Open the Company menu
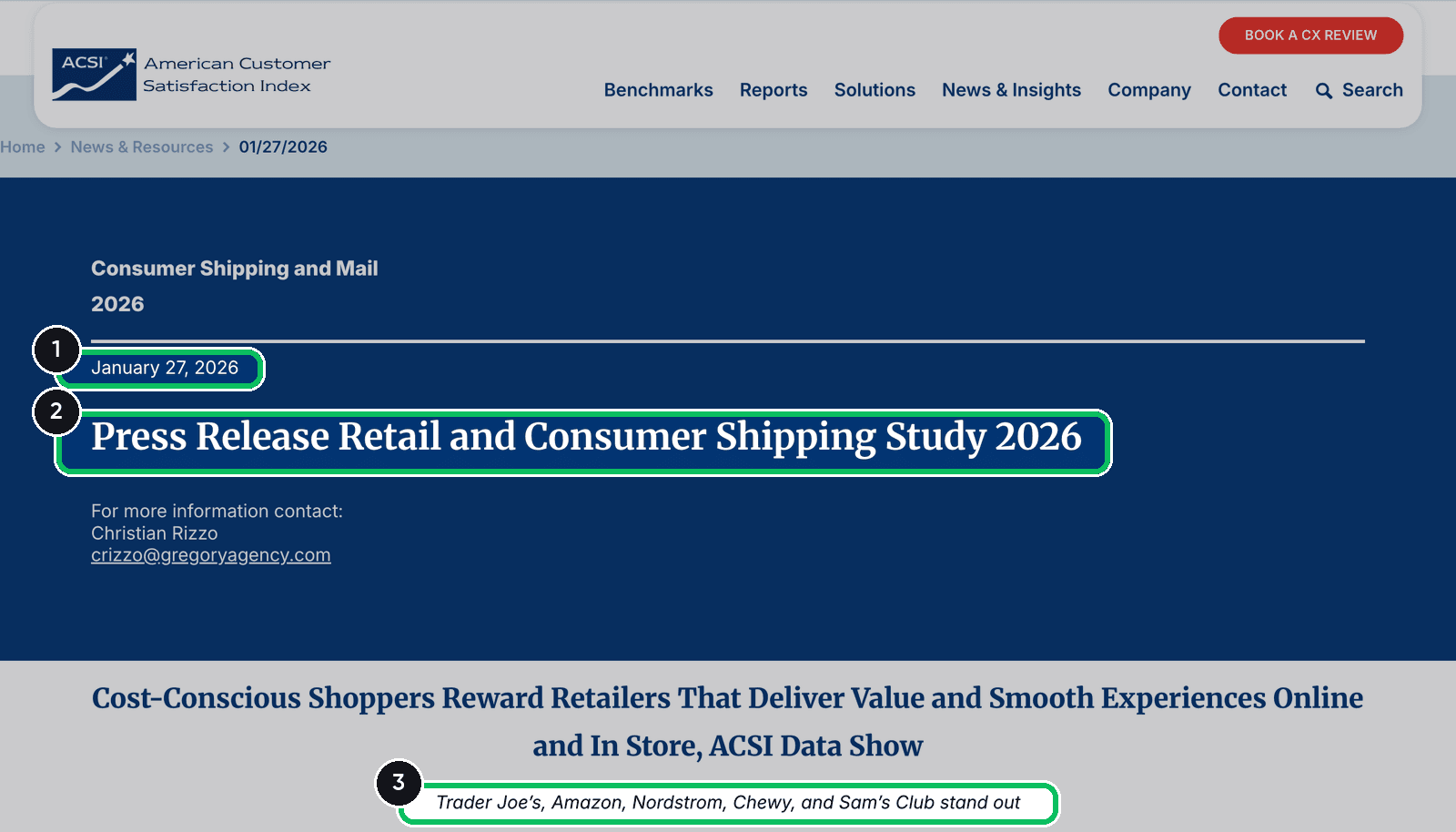Viewport: 1456px width, 832px height. point(1149,90)
